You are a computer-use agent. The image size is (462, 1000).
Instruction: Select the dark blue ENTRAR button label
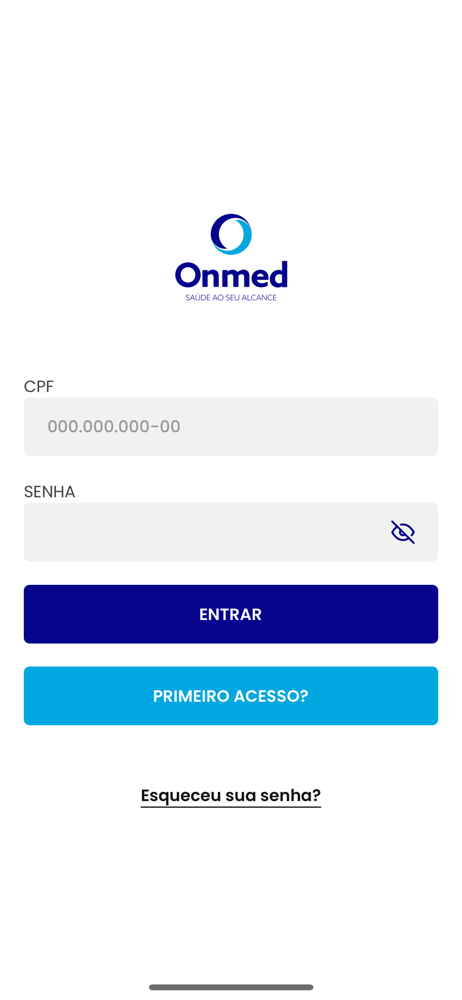(x=231, y=614)
